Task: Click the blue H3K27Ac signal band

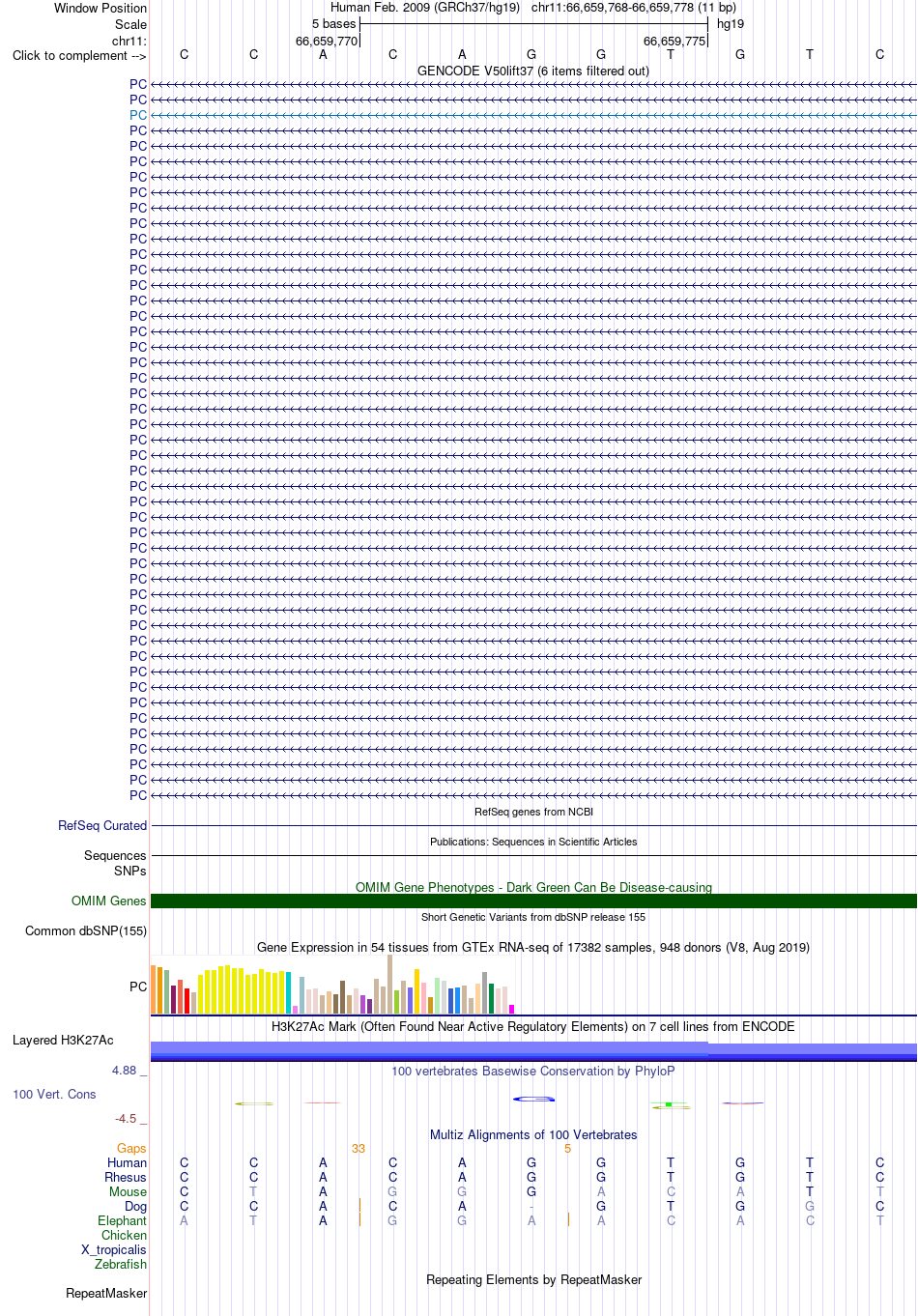Action: (533, 1051)
